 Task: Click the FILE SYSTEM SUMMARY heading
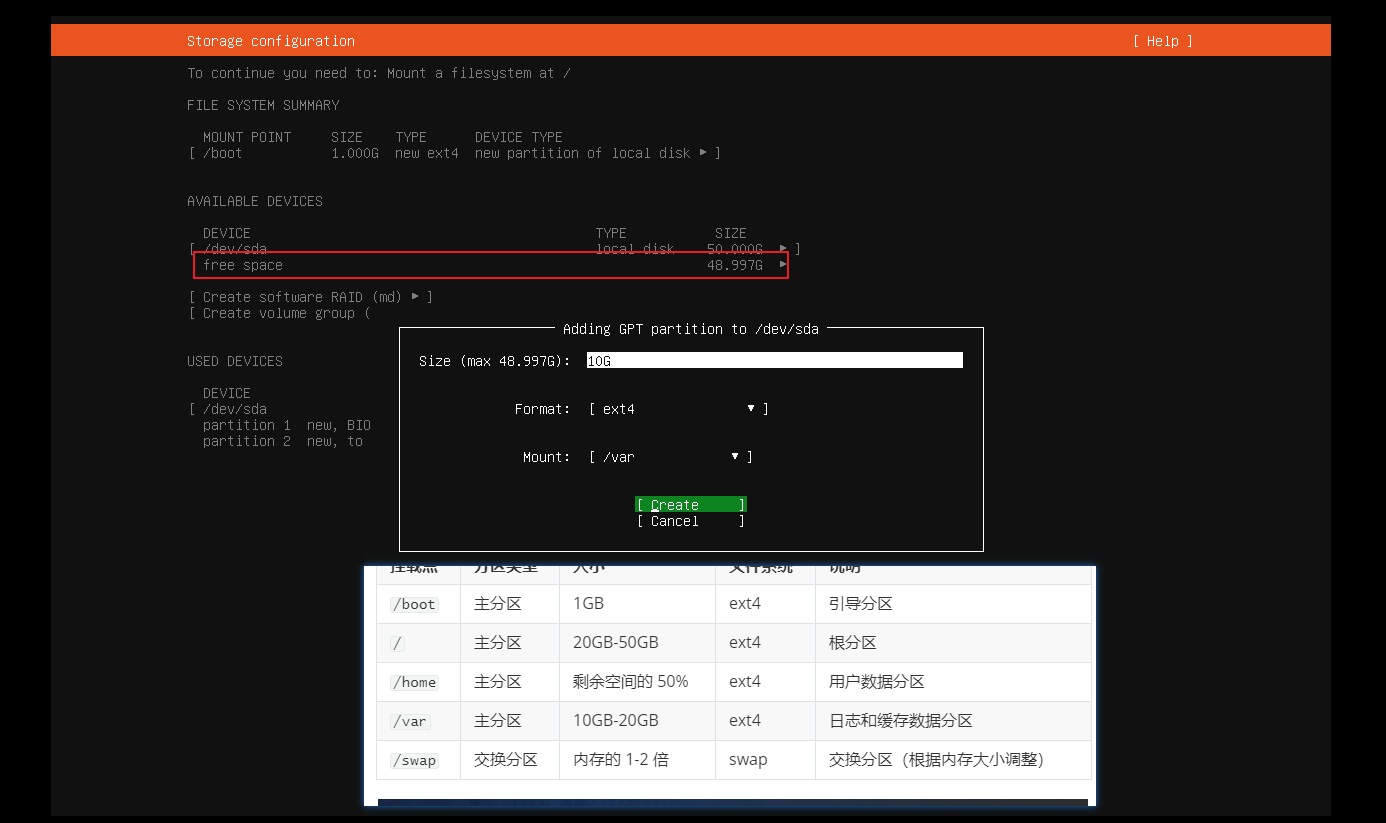pyautogui.click(x=263, y=105)
